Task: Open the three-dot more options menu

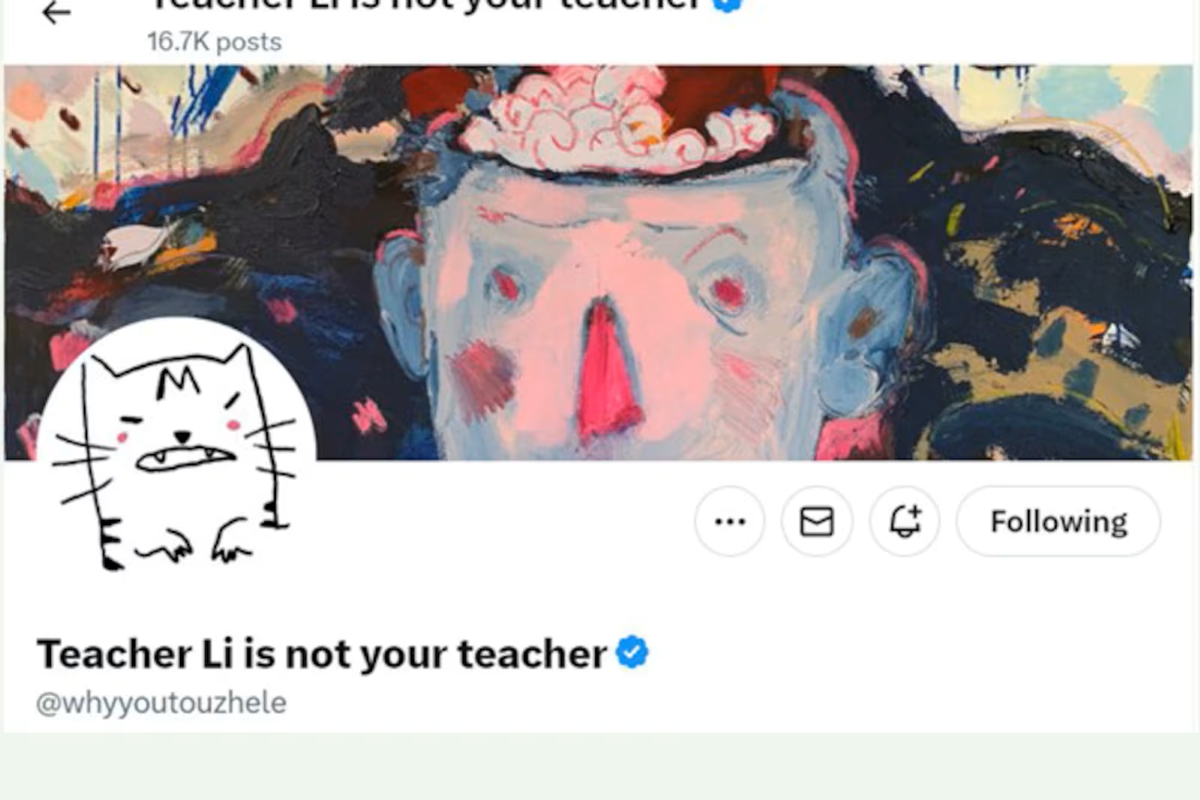Action: point(730,521)
